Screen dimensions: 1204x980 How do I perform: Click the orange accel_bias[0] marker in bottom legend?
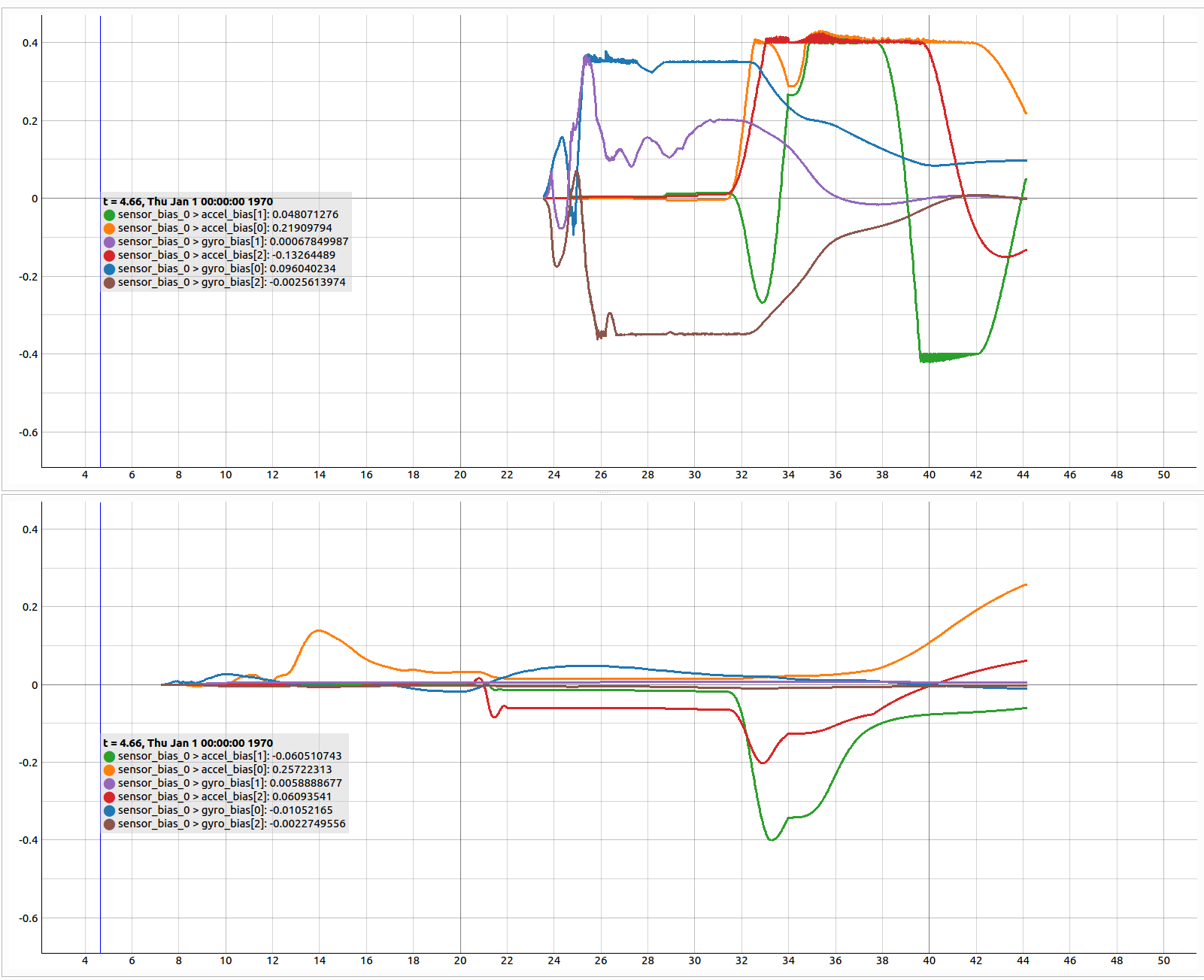click(x=110, y=769)
